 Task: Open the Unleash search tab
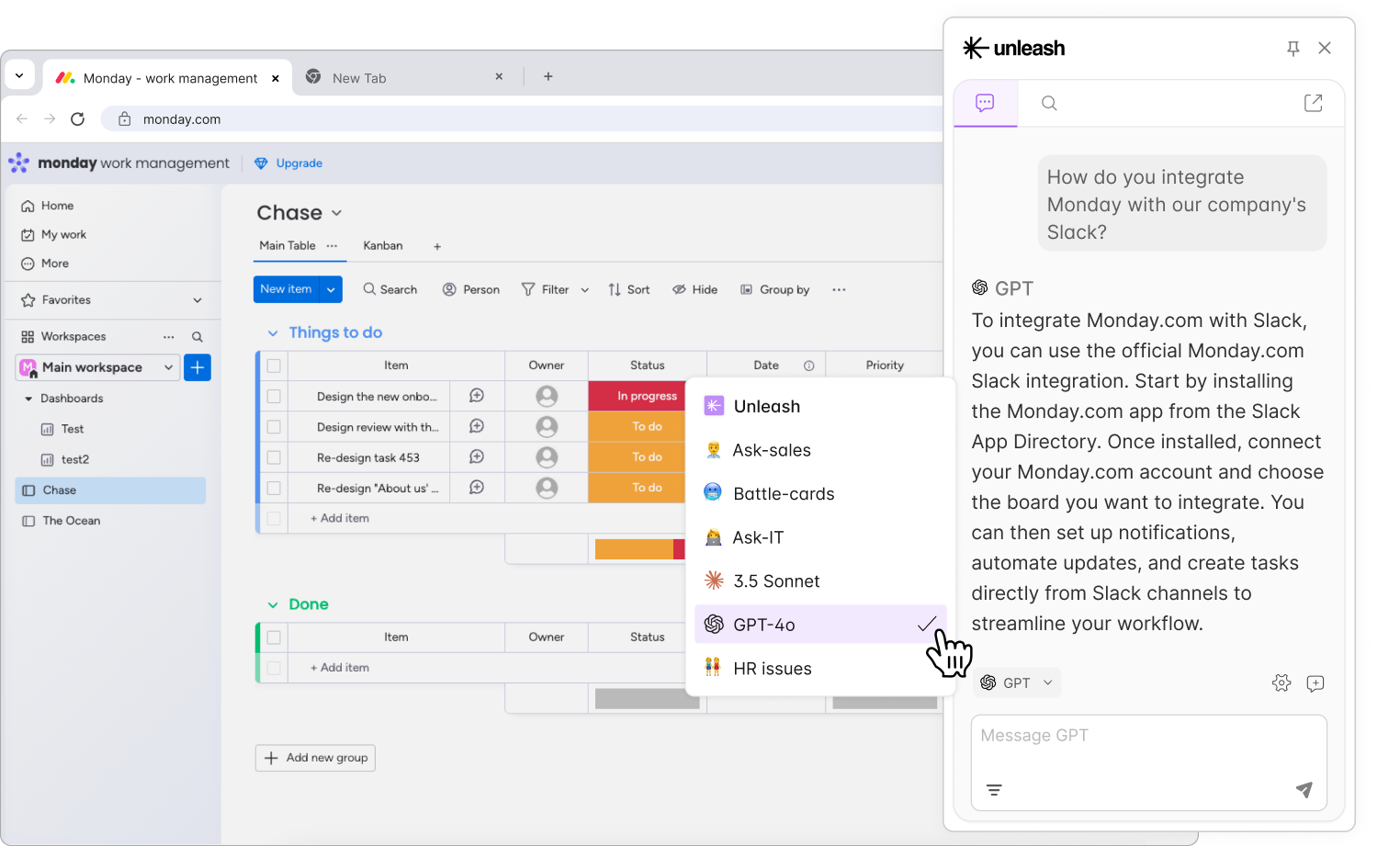coord(1049,103)
